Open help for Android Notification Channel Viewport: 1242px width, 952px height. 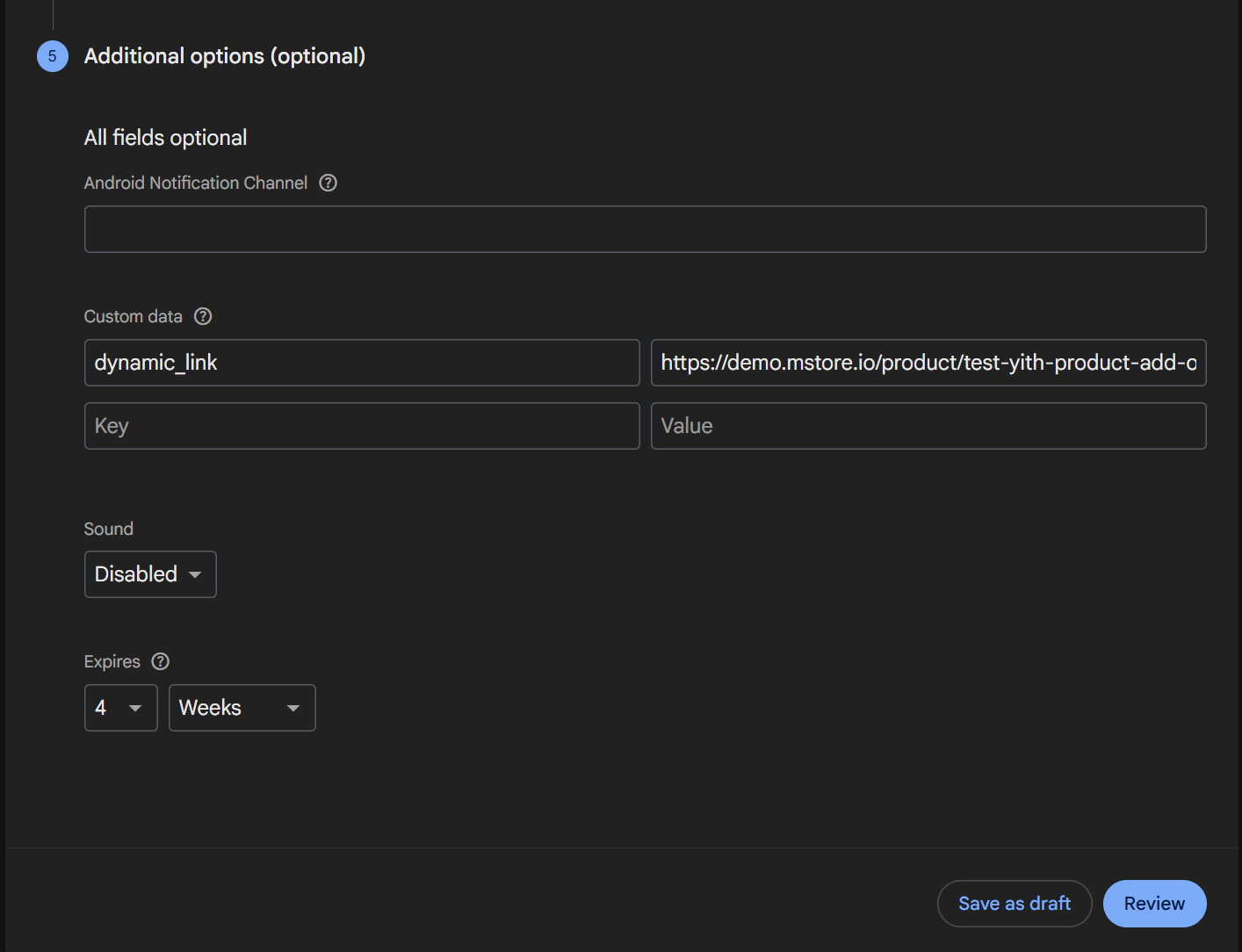pos(328,183)
